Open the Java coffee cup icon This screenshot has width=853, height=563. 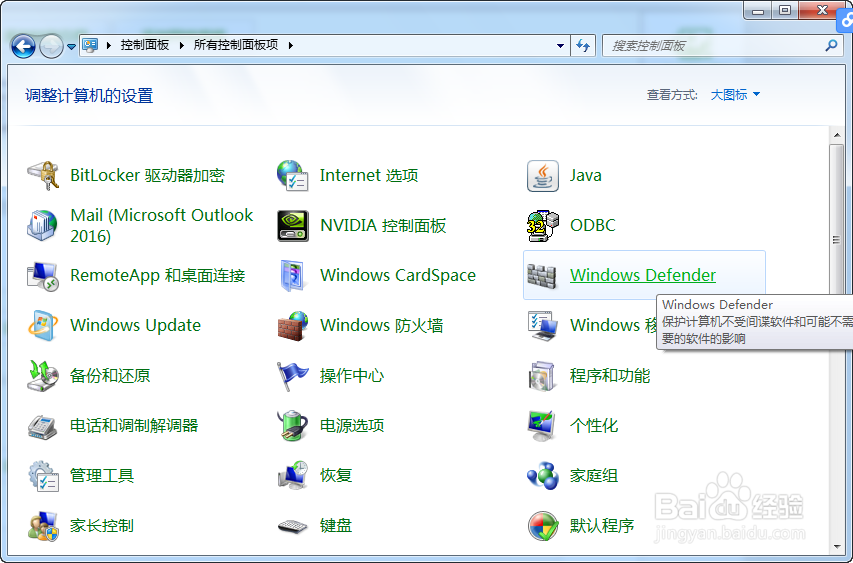point(542,176)
